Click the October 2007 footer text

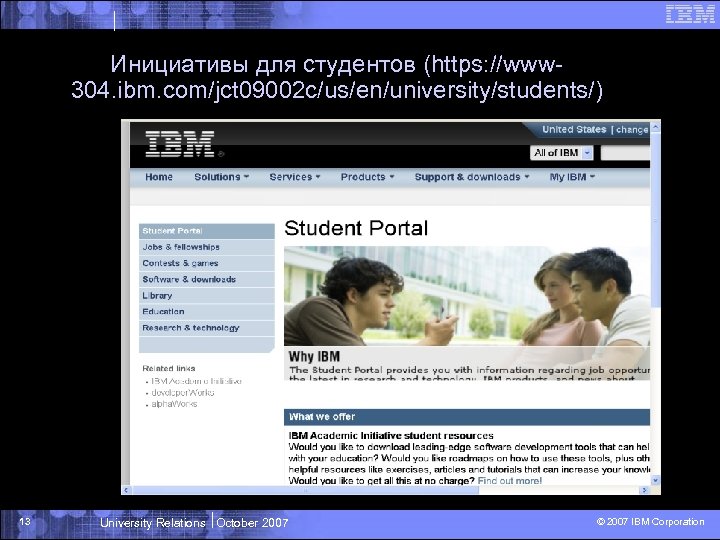(x=252, y=523)
